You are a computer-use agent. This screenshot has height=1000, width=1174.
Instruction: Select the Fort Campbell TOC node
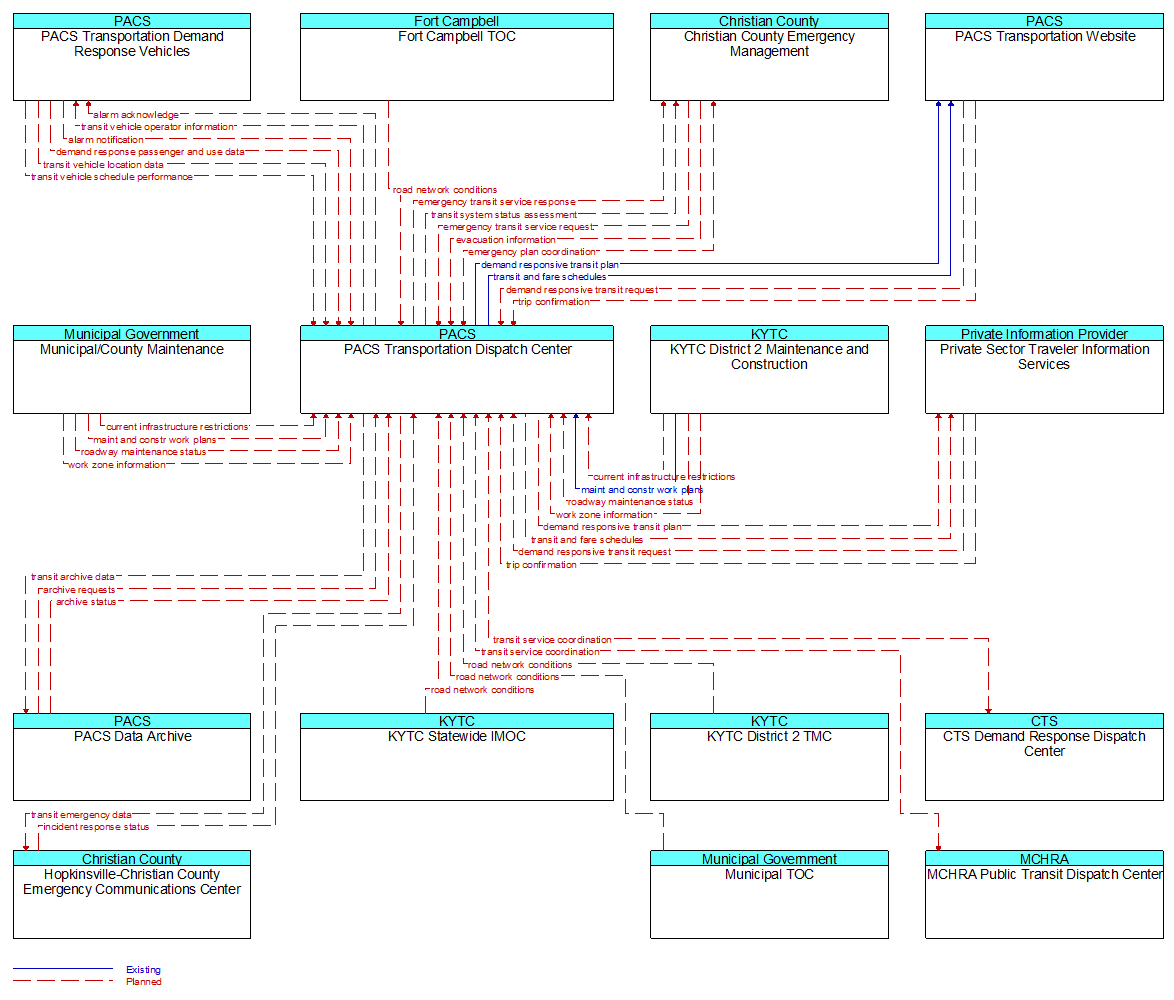click(x=457, y=57)
